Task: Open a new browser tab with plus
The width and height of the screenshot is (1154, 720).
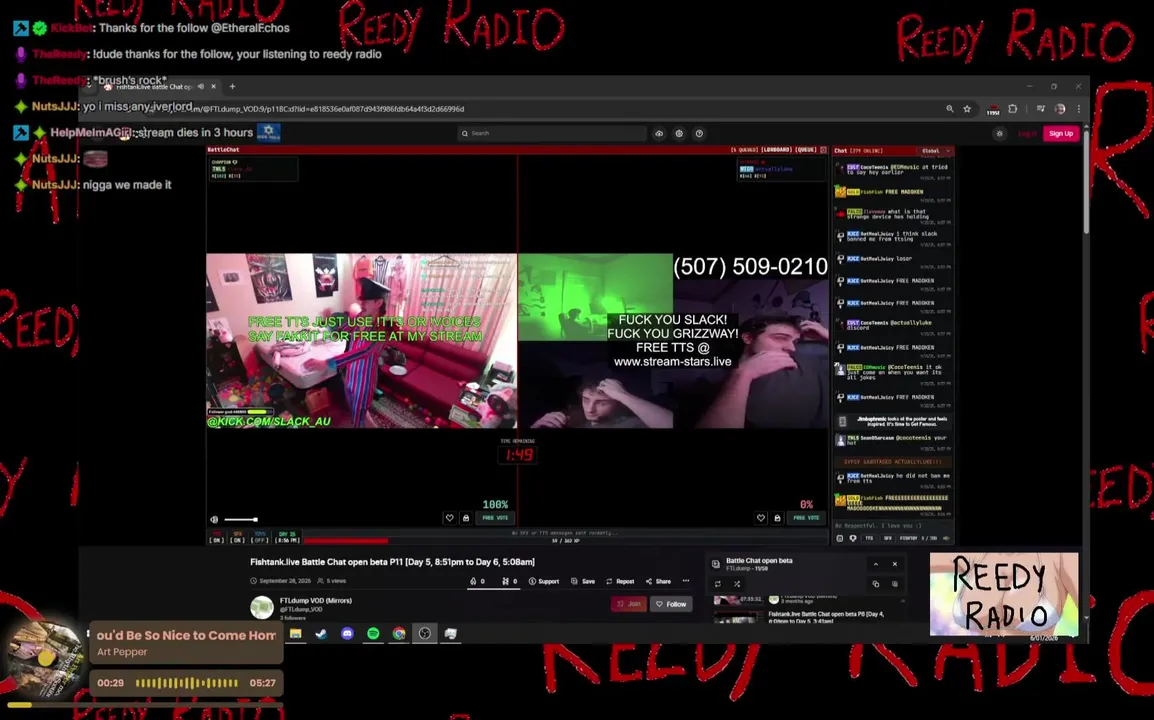Action: [233, 86]
